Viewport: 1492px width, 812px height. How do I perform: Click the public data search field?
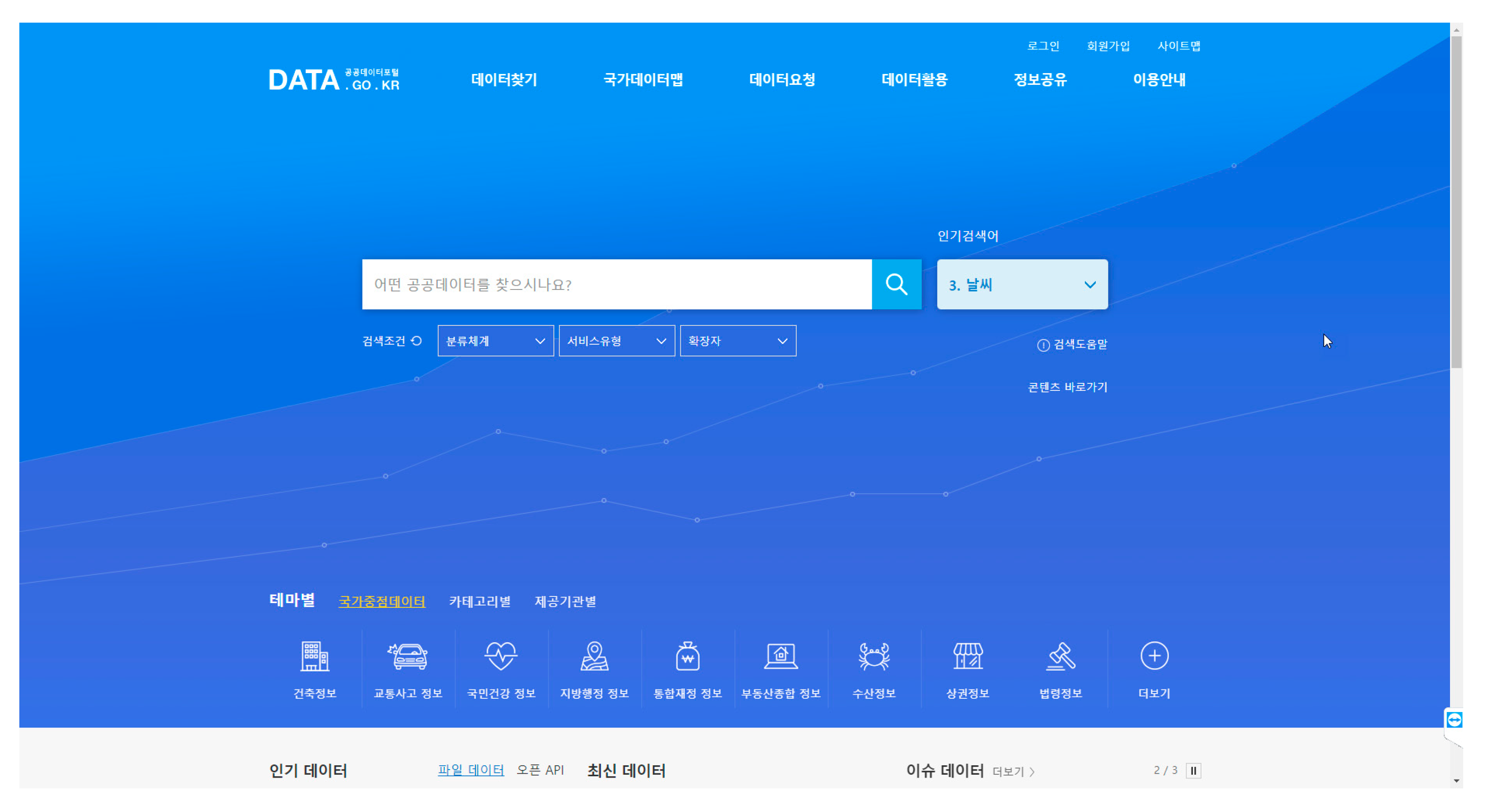[616, 284]
